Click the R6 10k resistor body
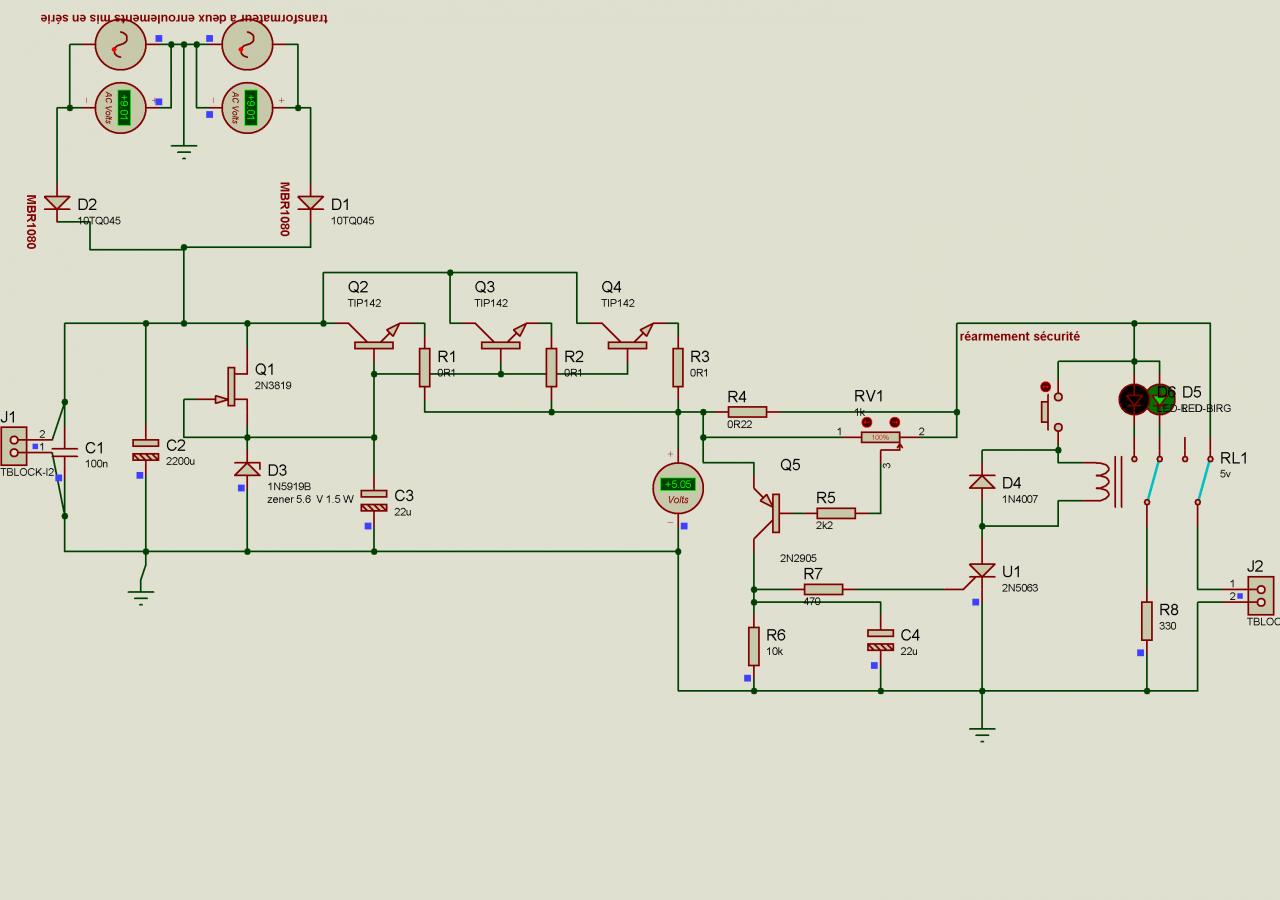1280x900 pixels. click(754, 646)
